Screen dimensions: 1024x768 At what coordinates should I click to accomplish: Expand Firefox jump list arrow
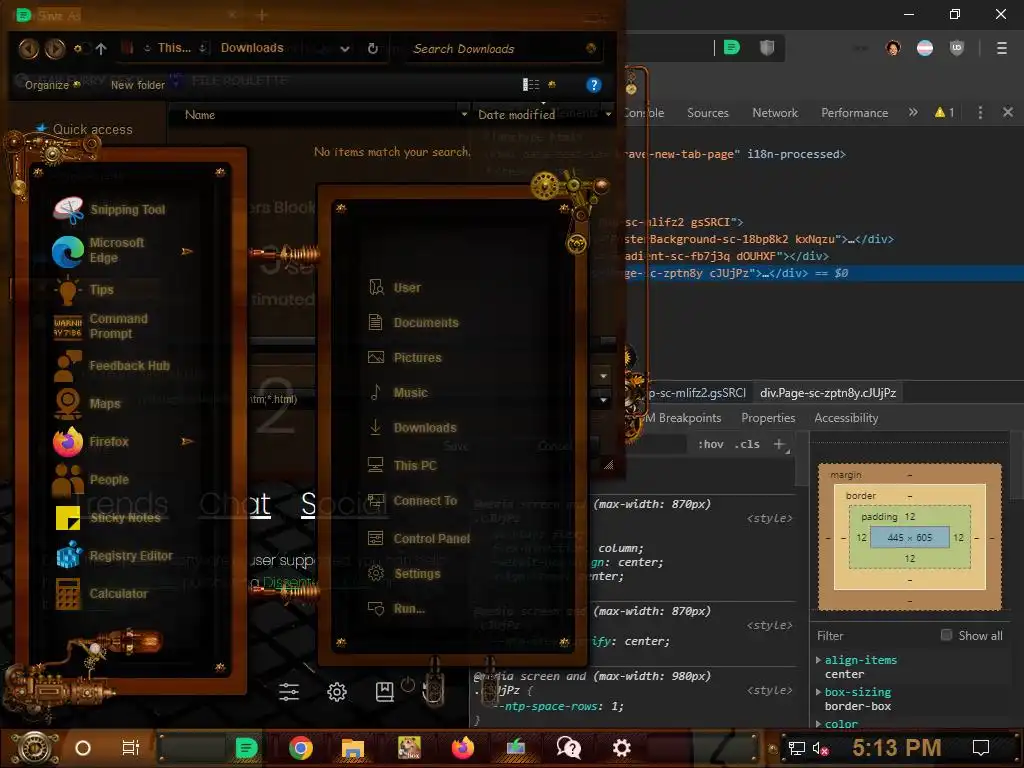pyautogui.click(x=187, y=441)
